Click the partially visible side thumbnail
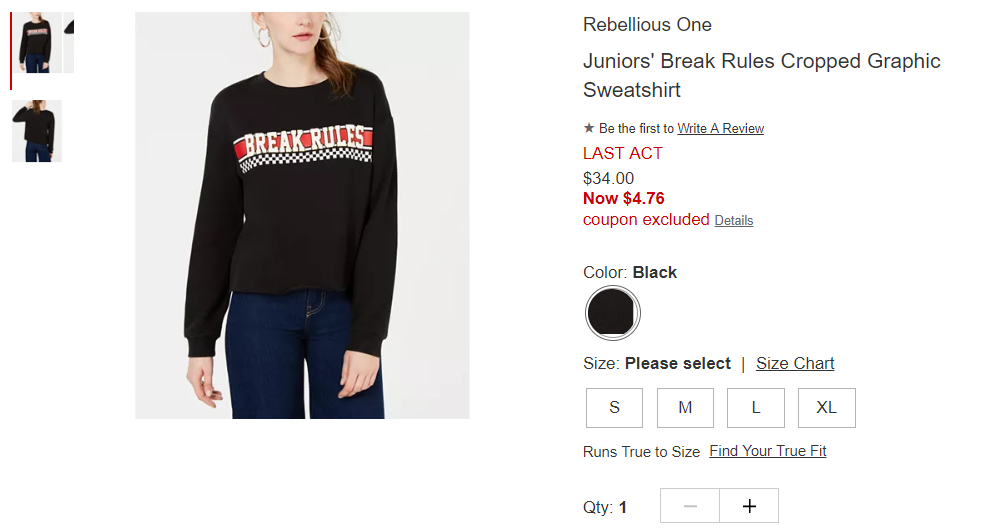 click(69, 42)
